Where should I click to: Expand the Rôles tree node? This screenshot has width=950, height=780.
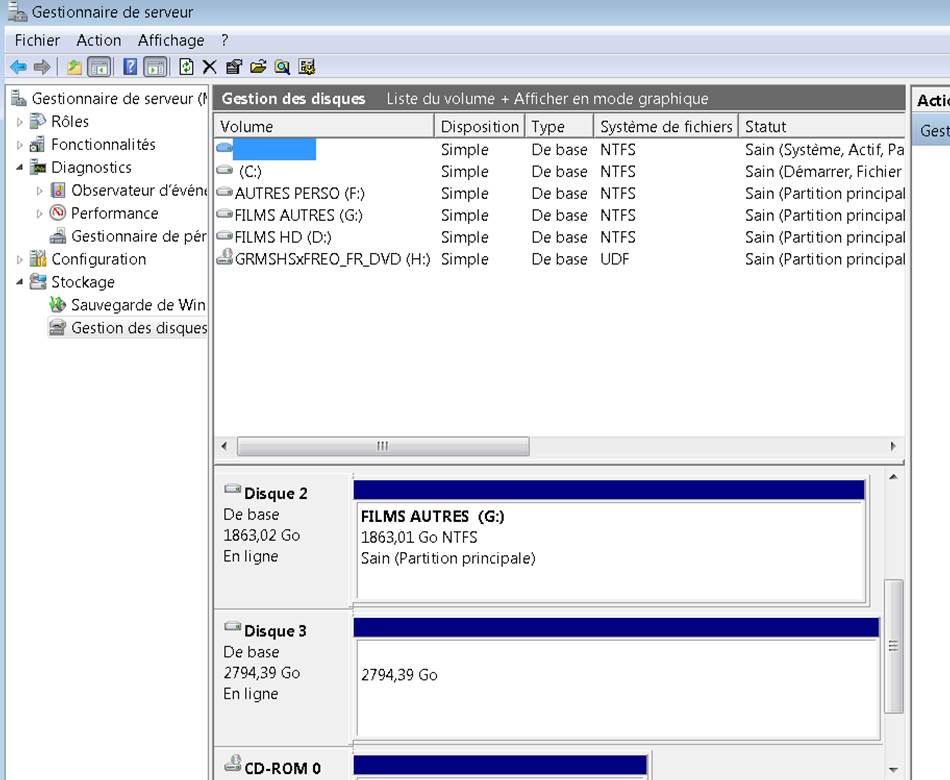[20, 122]
